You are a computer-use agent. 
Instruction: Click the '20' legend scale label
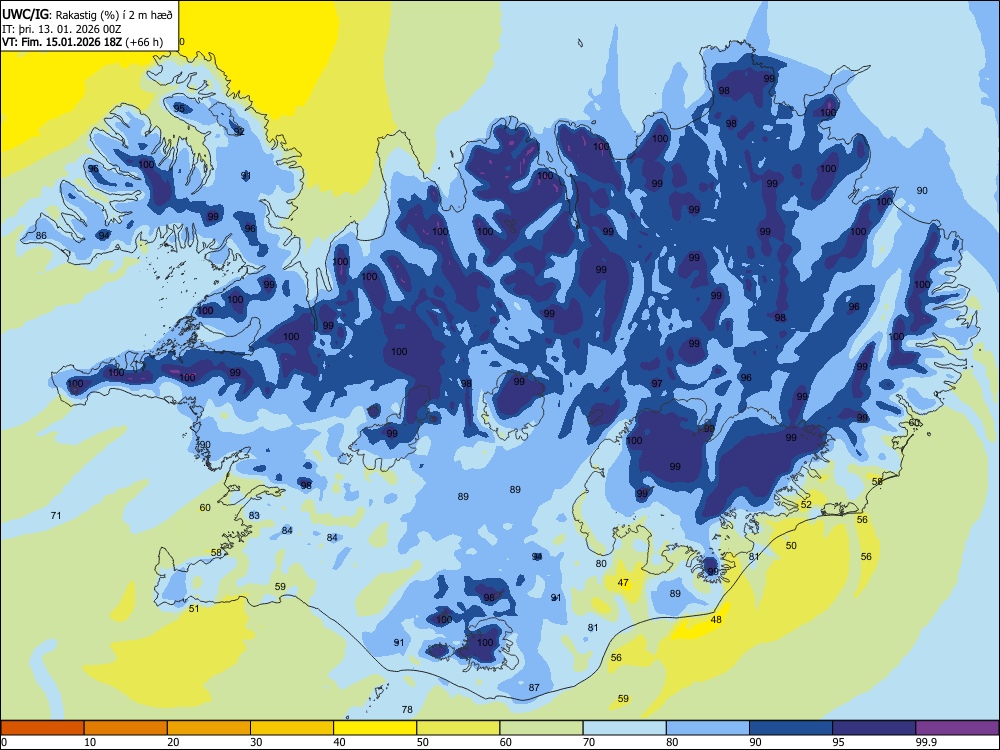click(173, 742)
